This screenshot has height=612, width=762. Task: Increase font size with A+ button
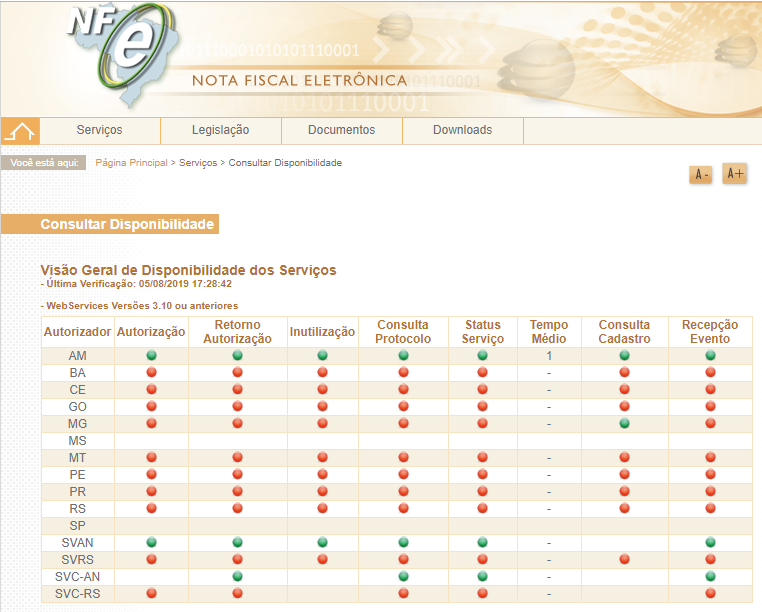pyautogui.click(x=734, y=173)
